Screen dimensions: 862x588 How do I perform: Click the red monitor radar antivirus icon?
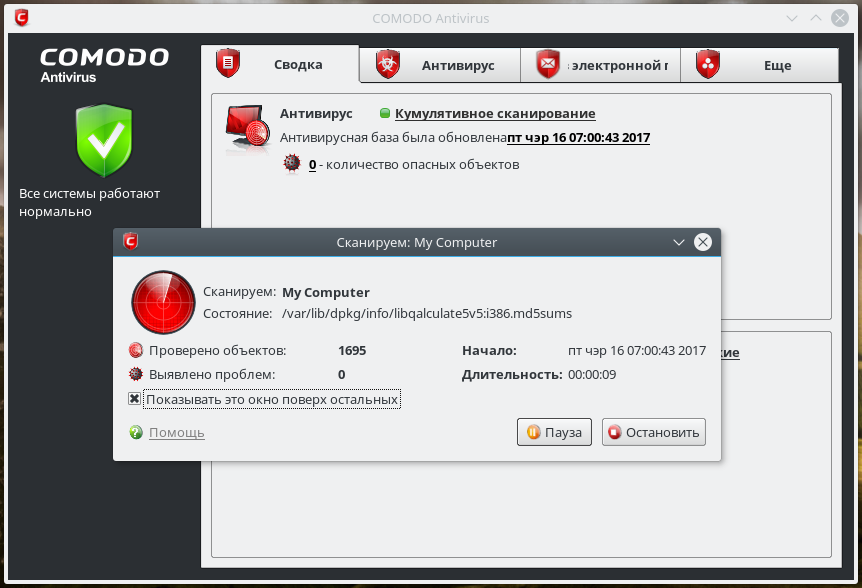tap(248, 125)
